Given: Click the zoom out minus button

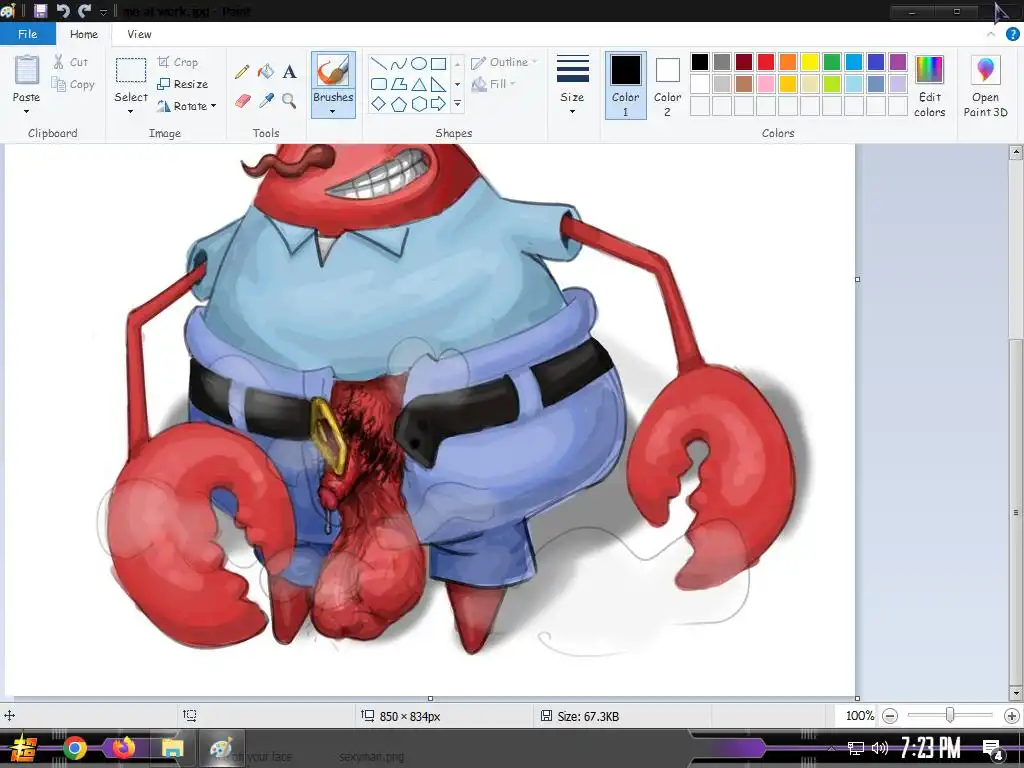Looking at the screenshot, I should pos(889,716).
